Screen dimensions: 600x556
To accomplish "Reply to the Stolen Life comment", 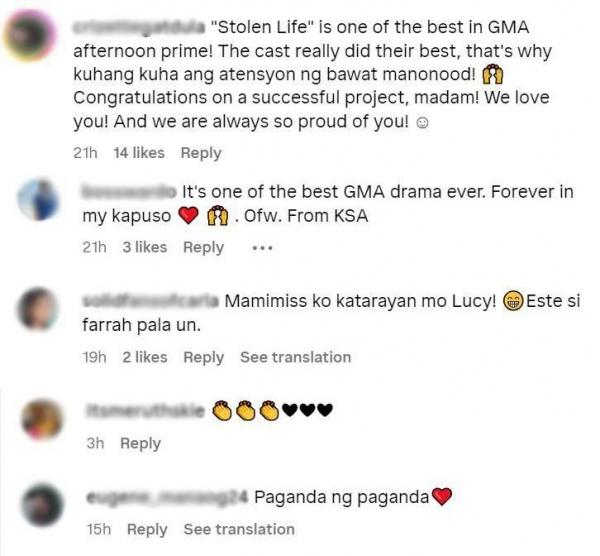I will 201,153.
